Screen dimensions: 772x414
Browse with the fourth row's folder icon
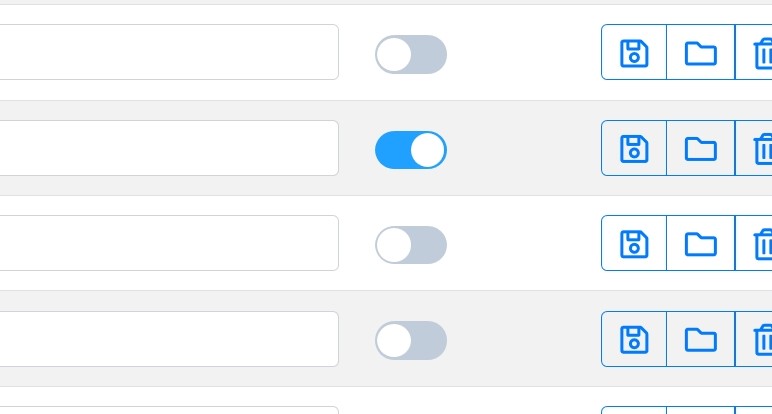click(x=700, y=339)
